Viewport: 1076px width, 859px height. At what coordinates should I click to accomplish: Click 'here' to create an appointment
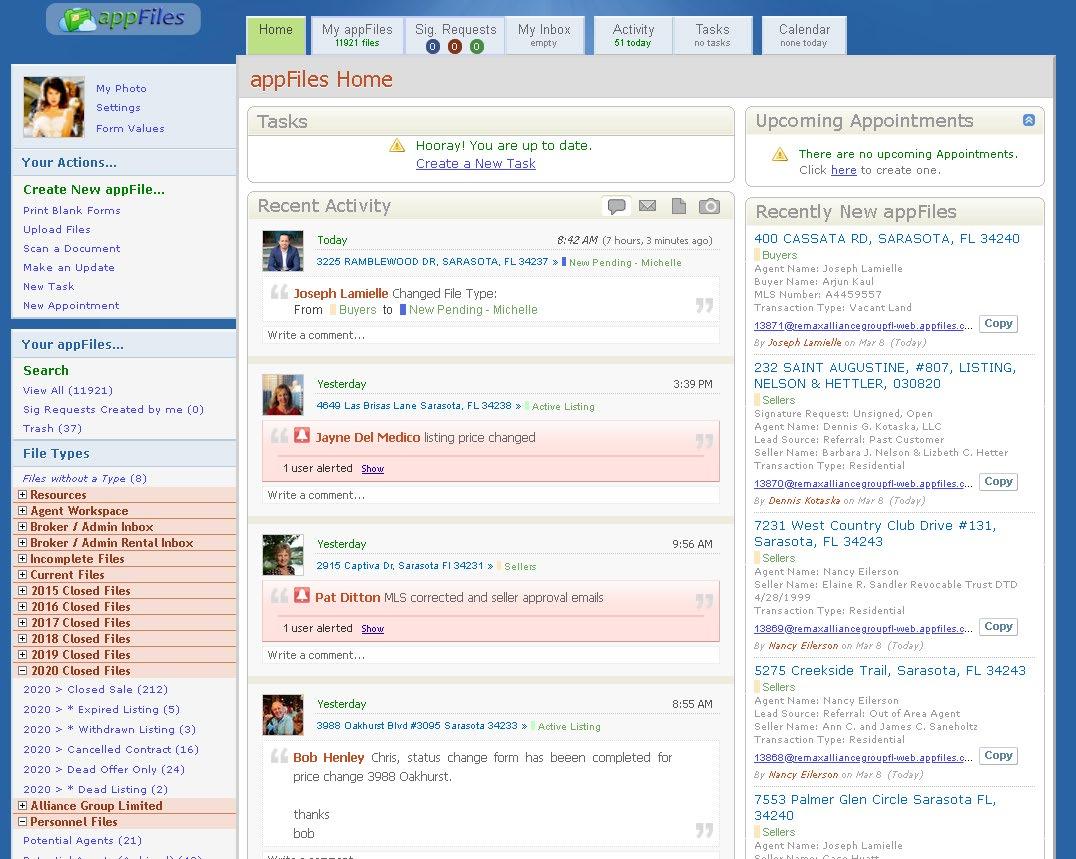[843, 170]
